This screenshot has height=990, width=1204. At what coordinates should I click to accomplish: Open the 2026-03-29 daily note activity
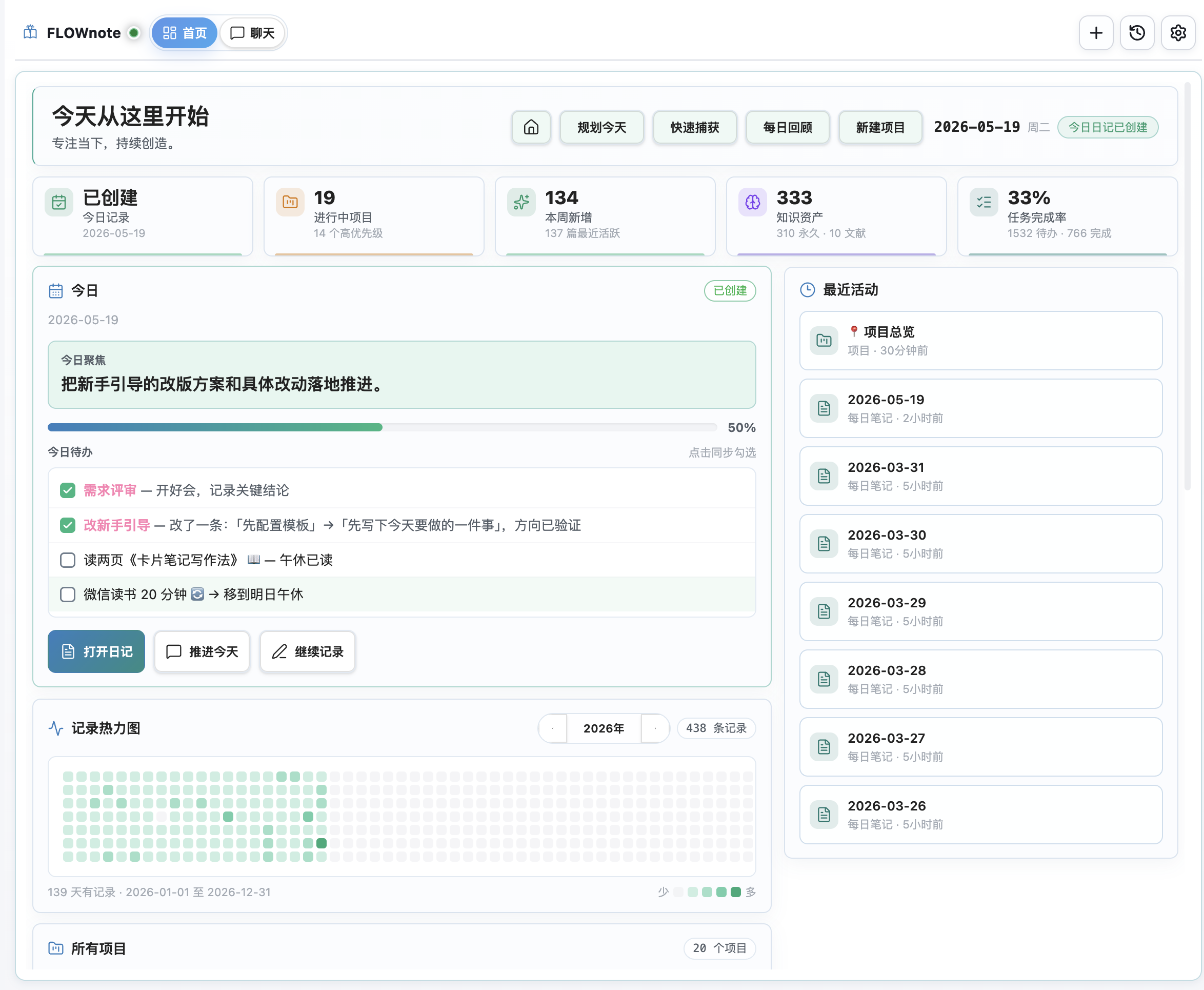(x=980, y=611)
